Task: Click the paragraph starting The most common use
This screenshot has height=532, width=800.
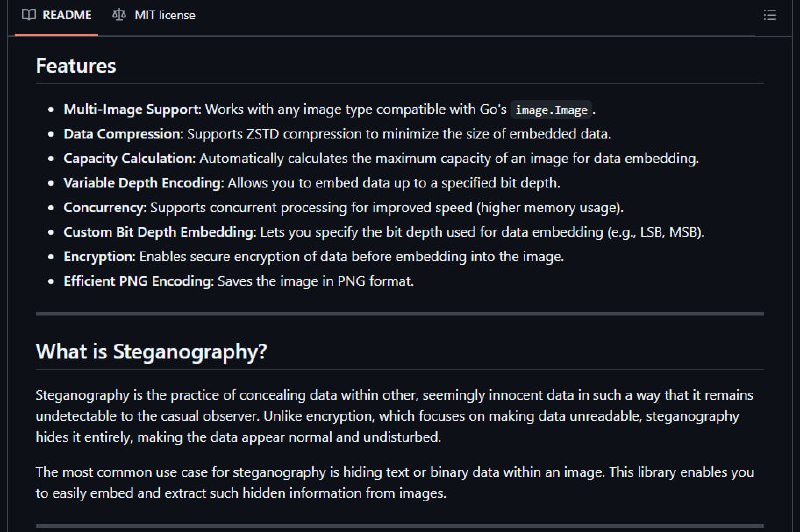Action: click(394, 483)
